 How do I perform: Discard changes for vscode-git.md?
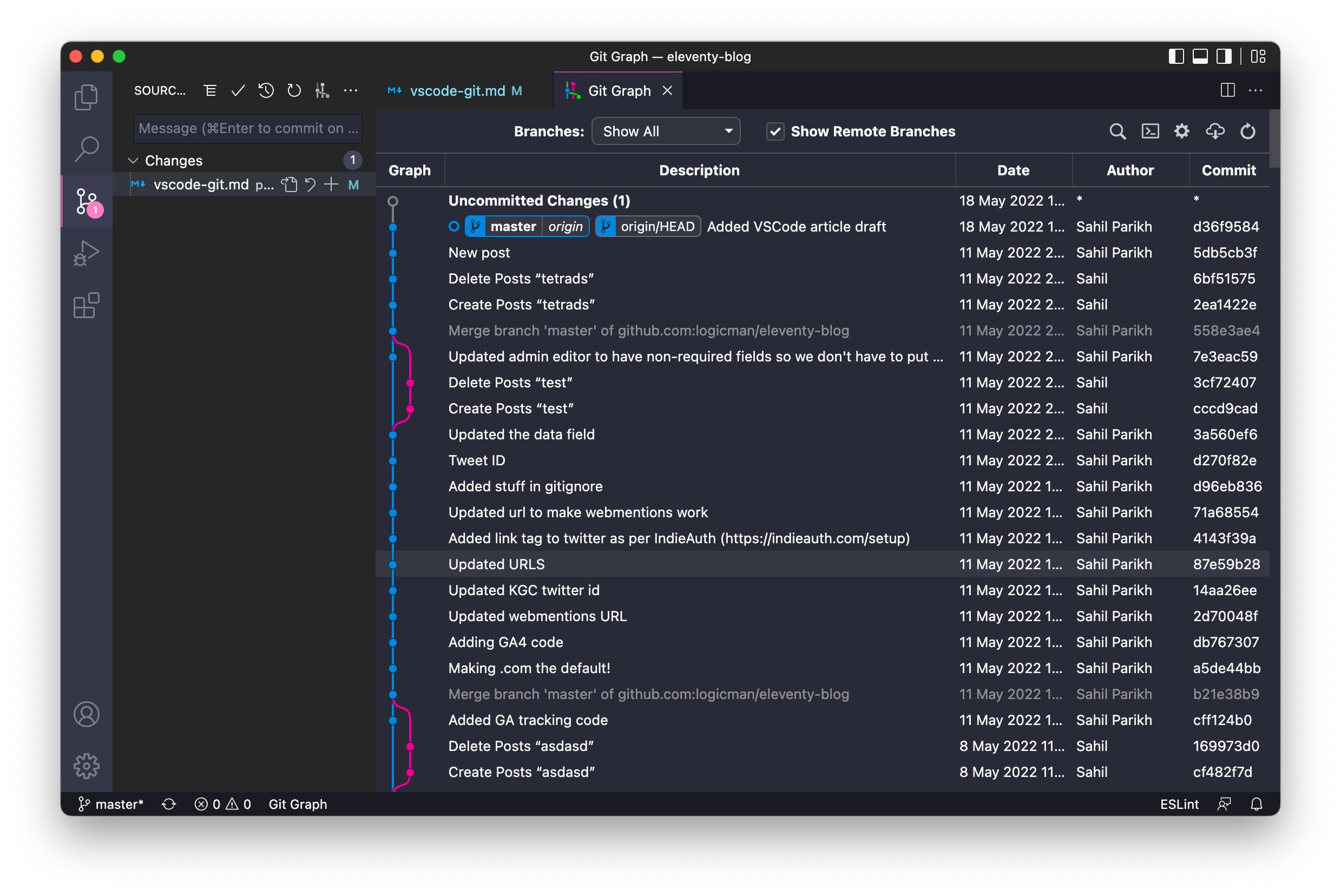310,185
